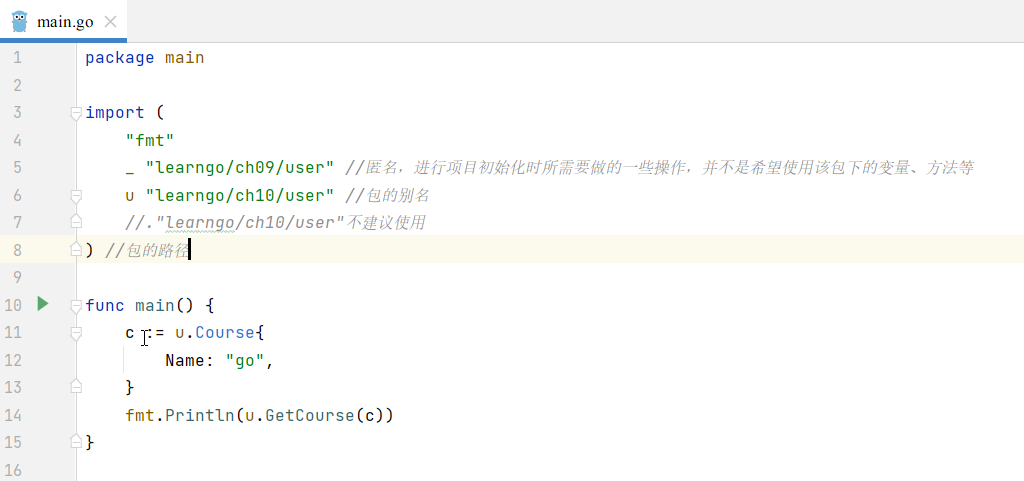This screenshot has height=481, width=1024.
Task: Click the GetCourse function call
Action: click(309, 414)
